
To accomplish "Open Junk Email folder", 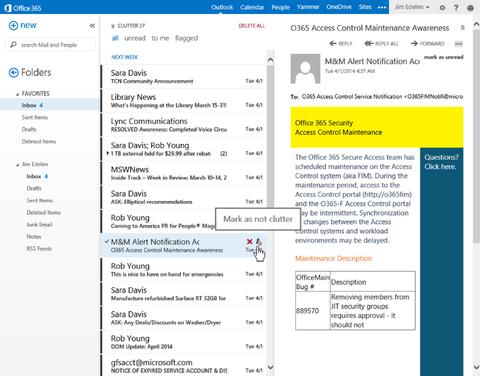I will pyautogui.click(x=39, y=224).
